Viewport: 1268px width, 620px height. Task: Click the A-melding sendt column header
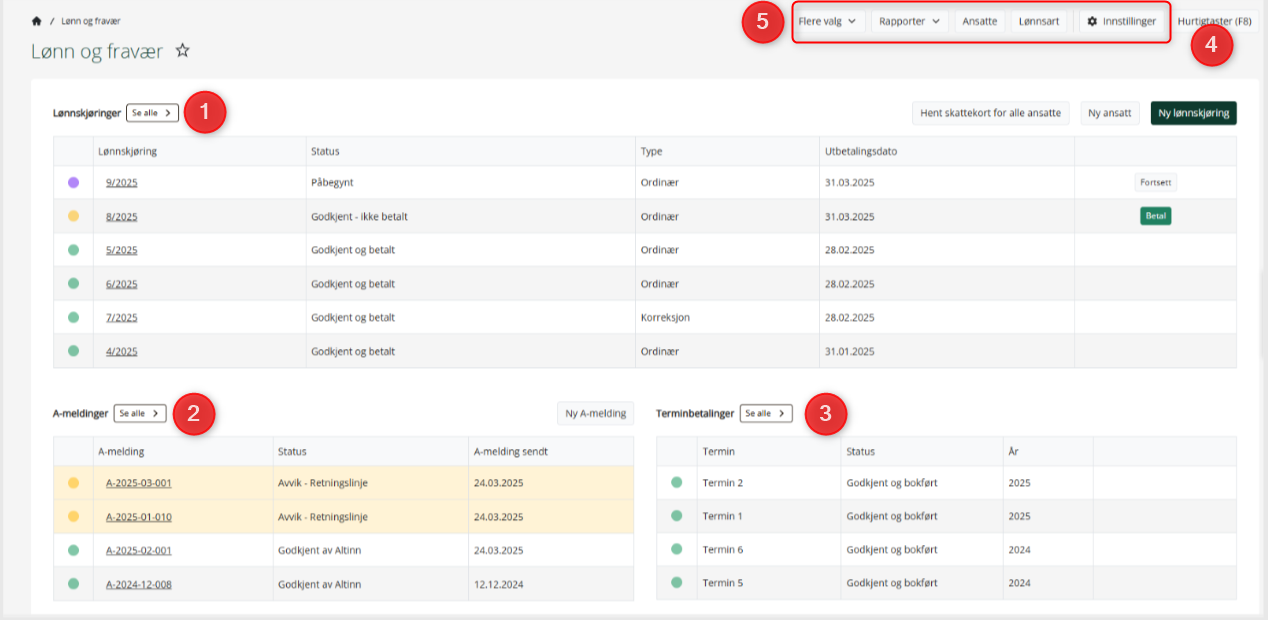[x=510, y=452]
